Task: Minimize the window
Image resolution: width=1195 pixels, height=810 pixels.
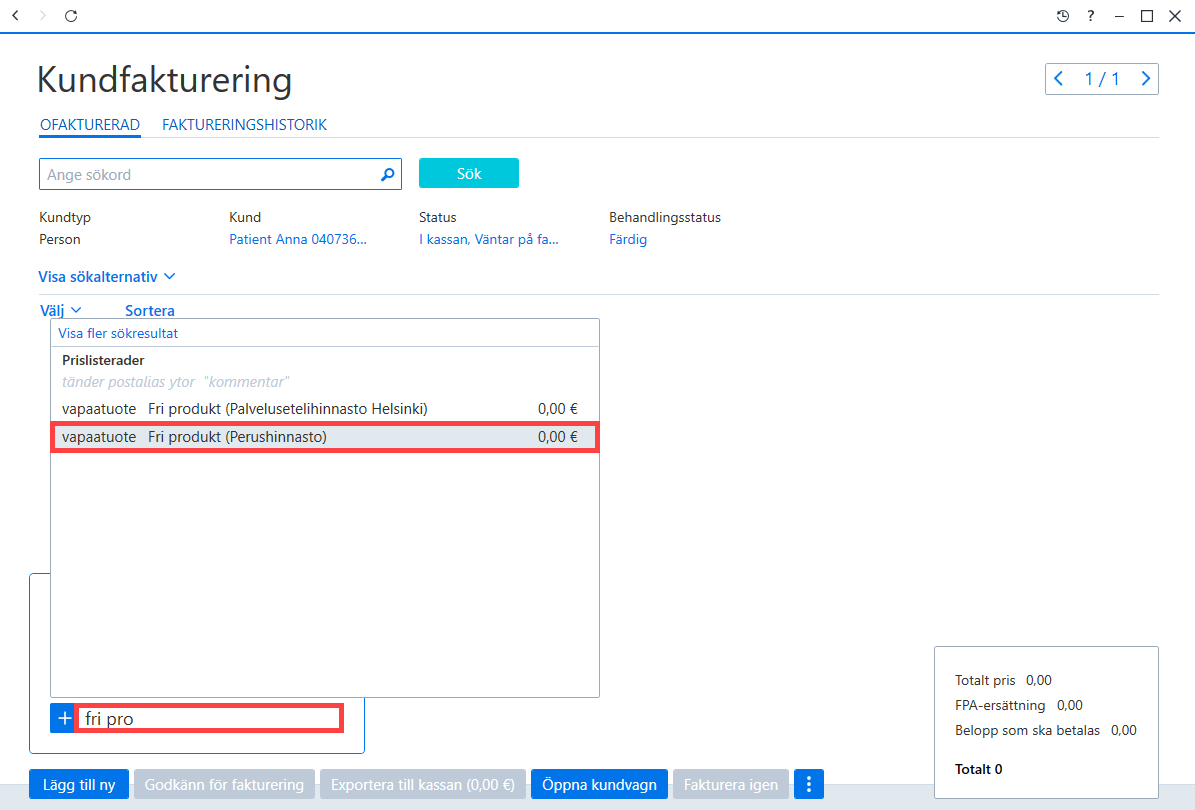Action: tap(1119, 16)
